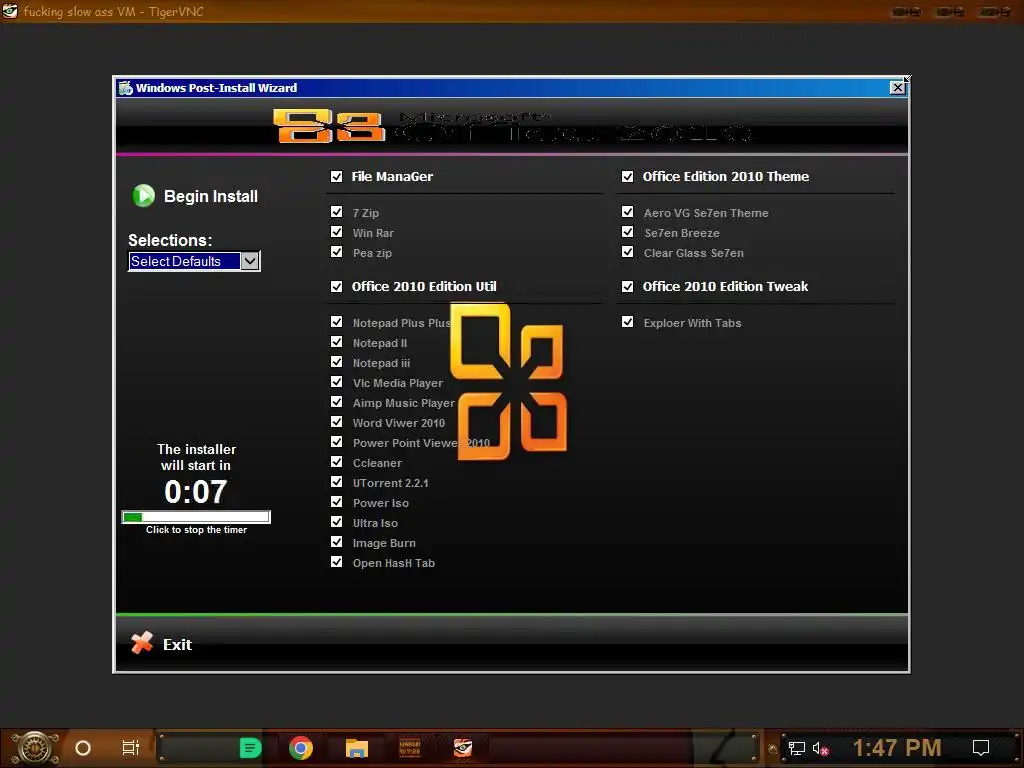Open the notification center icon

981,748
